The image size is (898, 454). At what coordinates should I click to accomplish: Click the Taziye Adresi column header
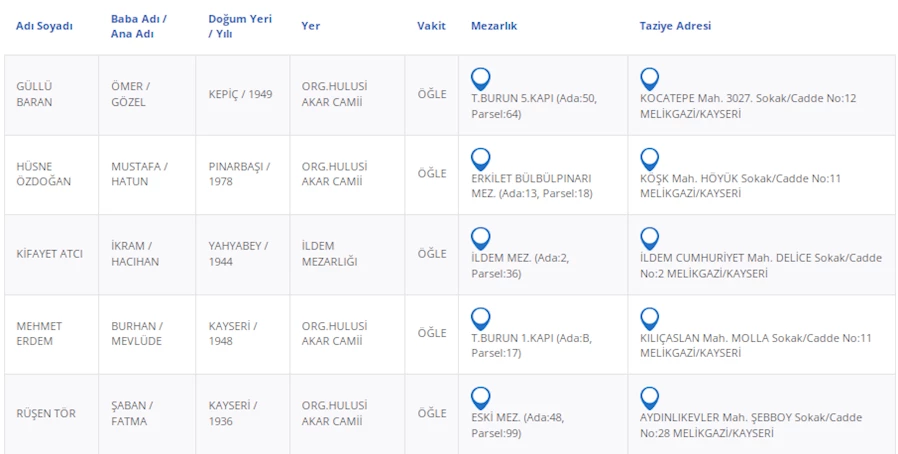click(675, 26)
